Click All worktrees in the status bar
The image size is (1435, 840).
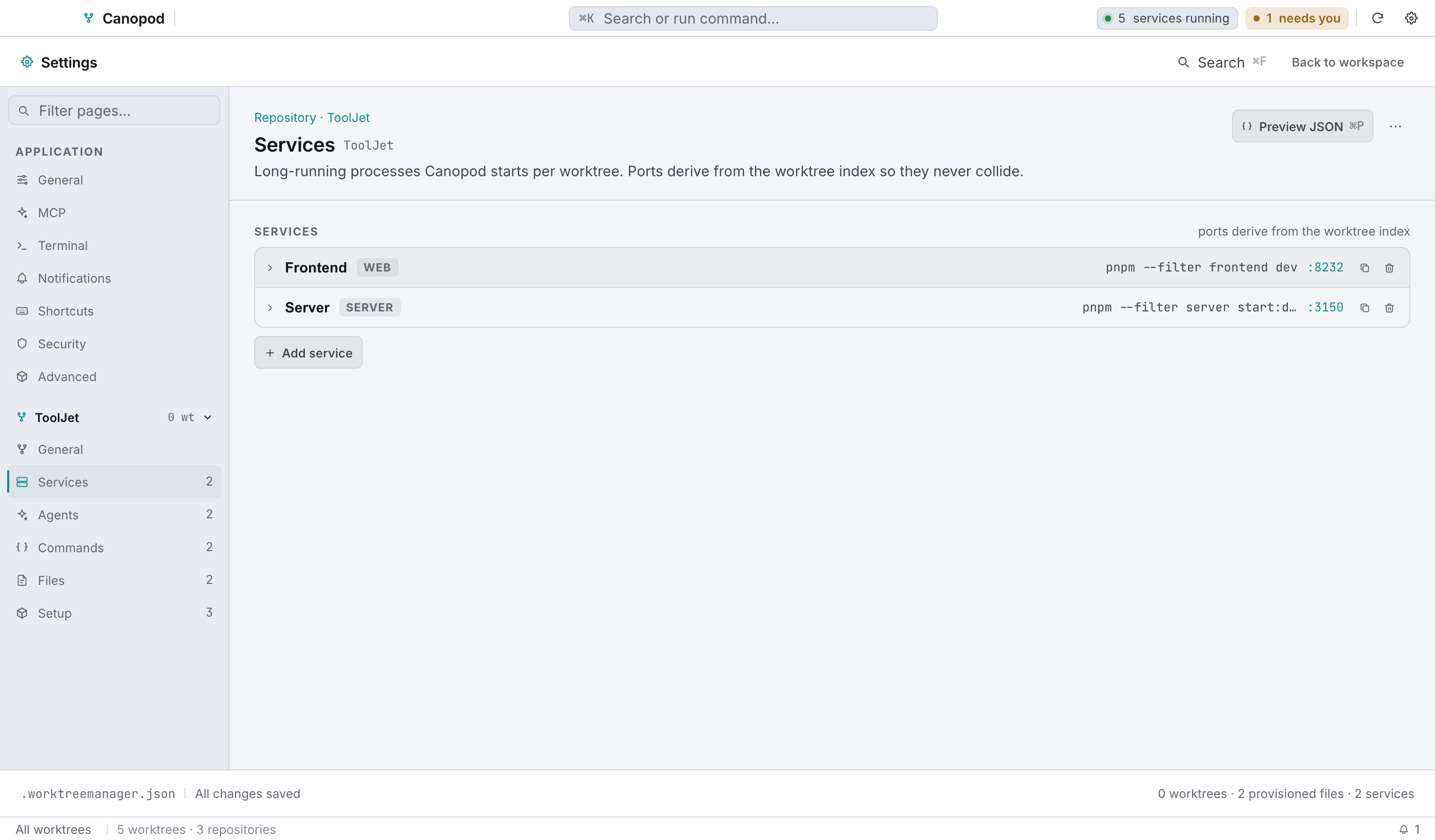53,829
